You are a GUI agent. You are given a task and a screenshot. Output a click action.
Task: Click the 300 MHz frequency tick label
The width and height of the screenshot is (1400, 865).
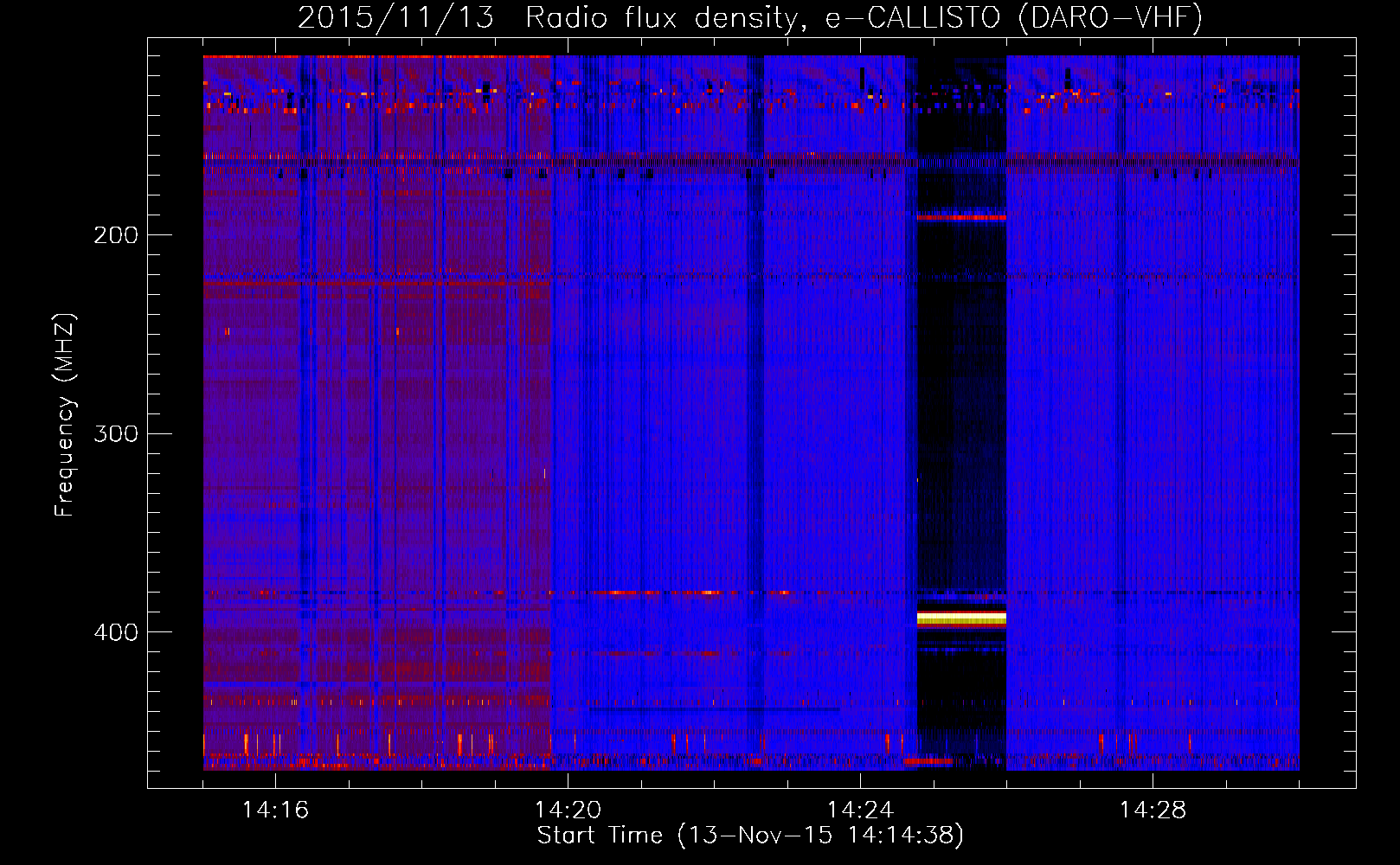[116, 433]
